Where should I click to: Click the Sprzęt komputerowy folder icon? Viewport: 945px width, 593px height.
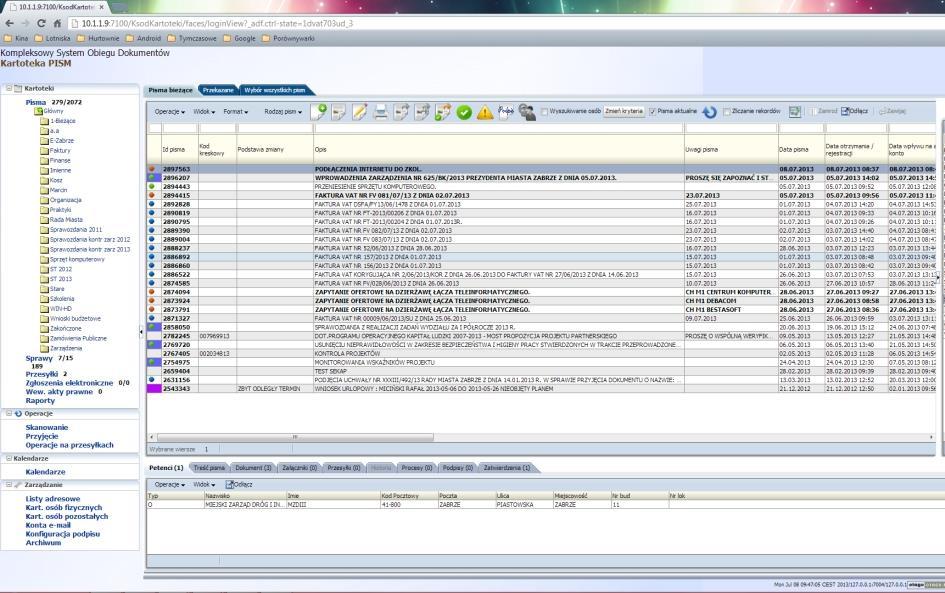click(x=44, y=259)
